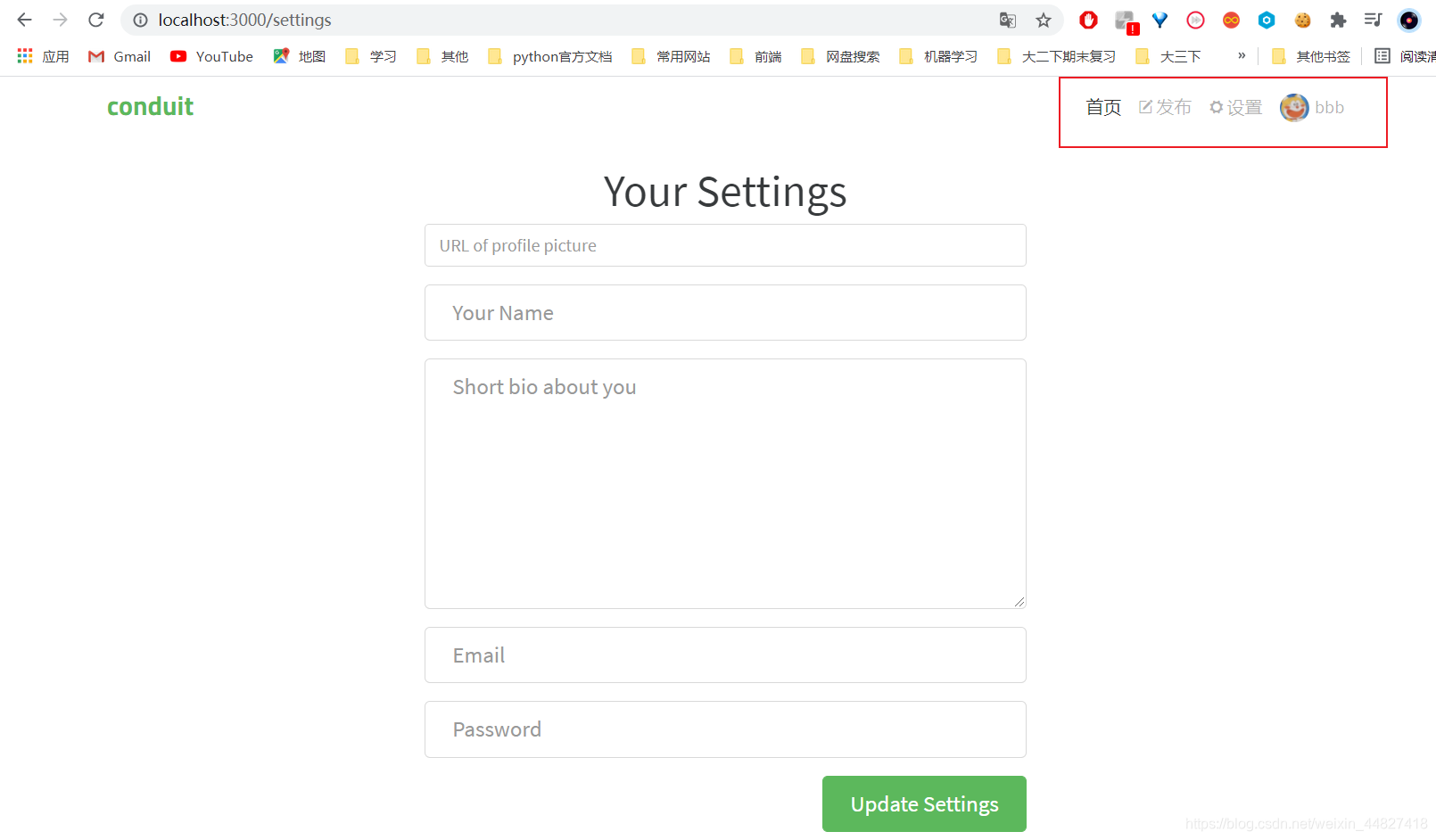Viewport: 1436px width, 840px height.
Task: Open the 阅读清单 reading list
Action: [1406, 56]
